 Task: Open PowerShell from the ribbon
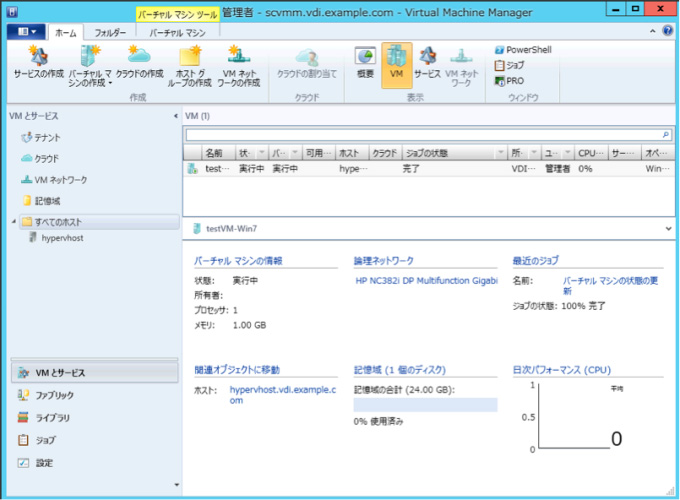[523, 49]
